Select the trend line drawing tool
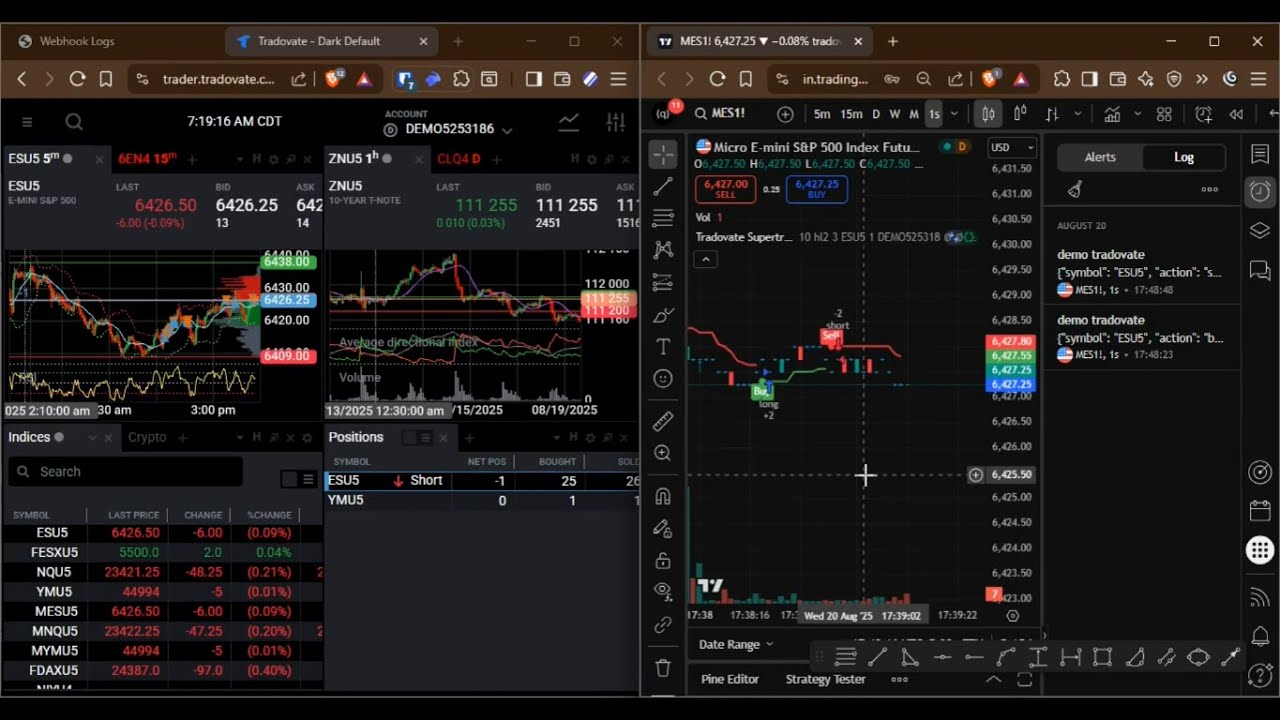 (663, 186)
